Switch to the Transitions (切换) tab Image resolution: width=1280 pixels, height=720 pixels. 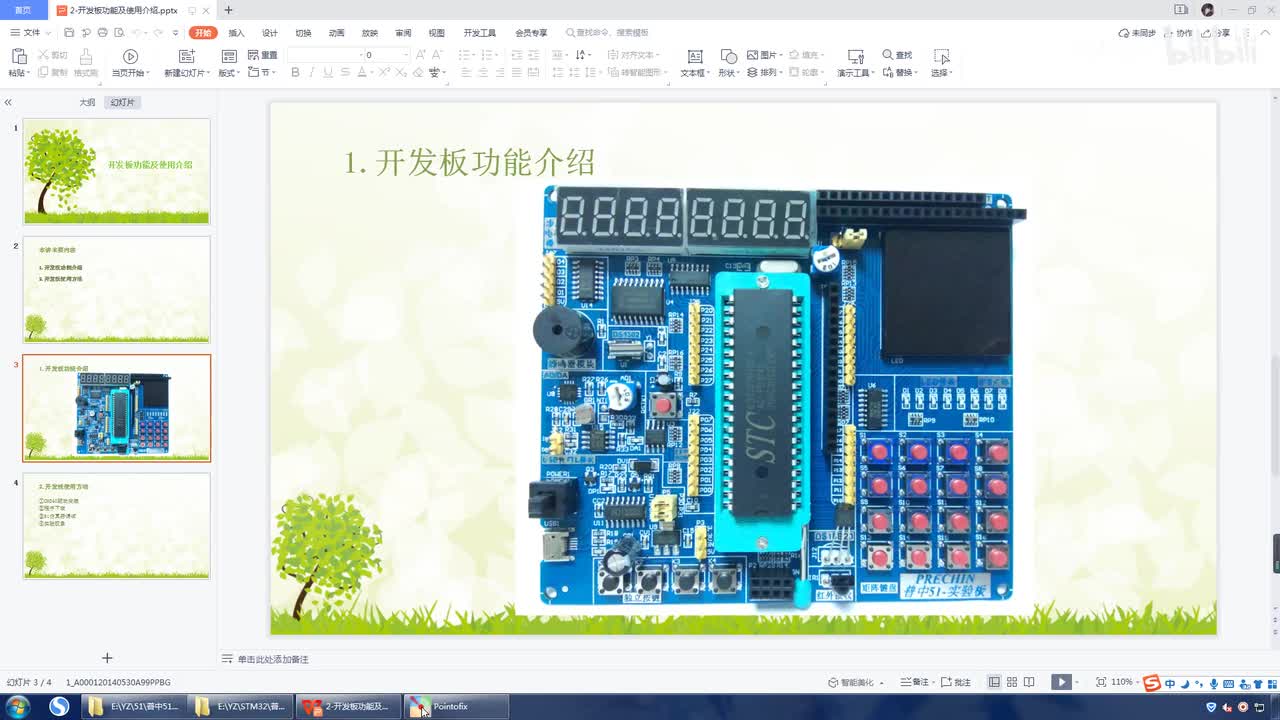303,33
